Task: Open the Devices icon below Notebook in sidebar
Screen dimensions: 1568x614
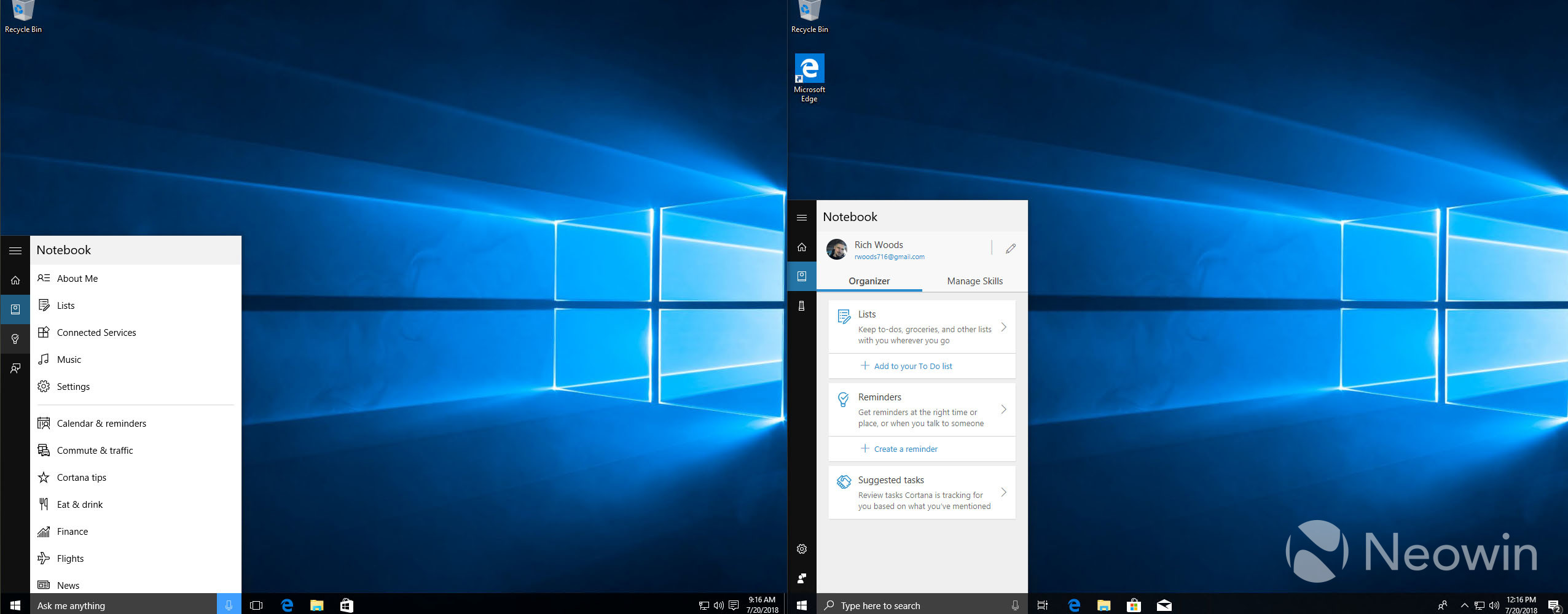Action: [x=802, y=306]
